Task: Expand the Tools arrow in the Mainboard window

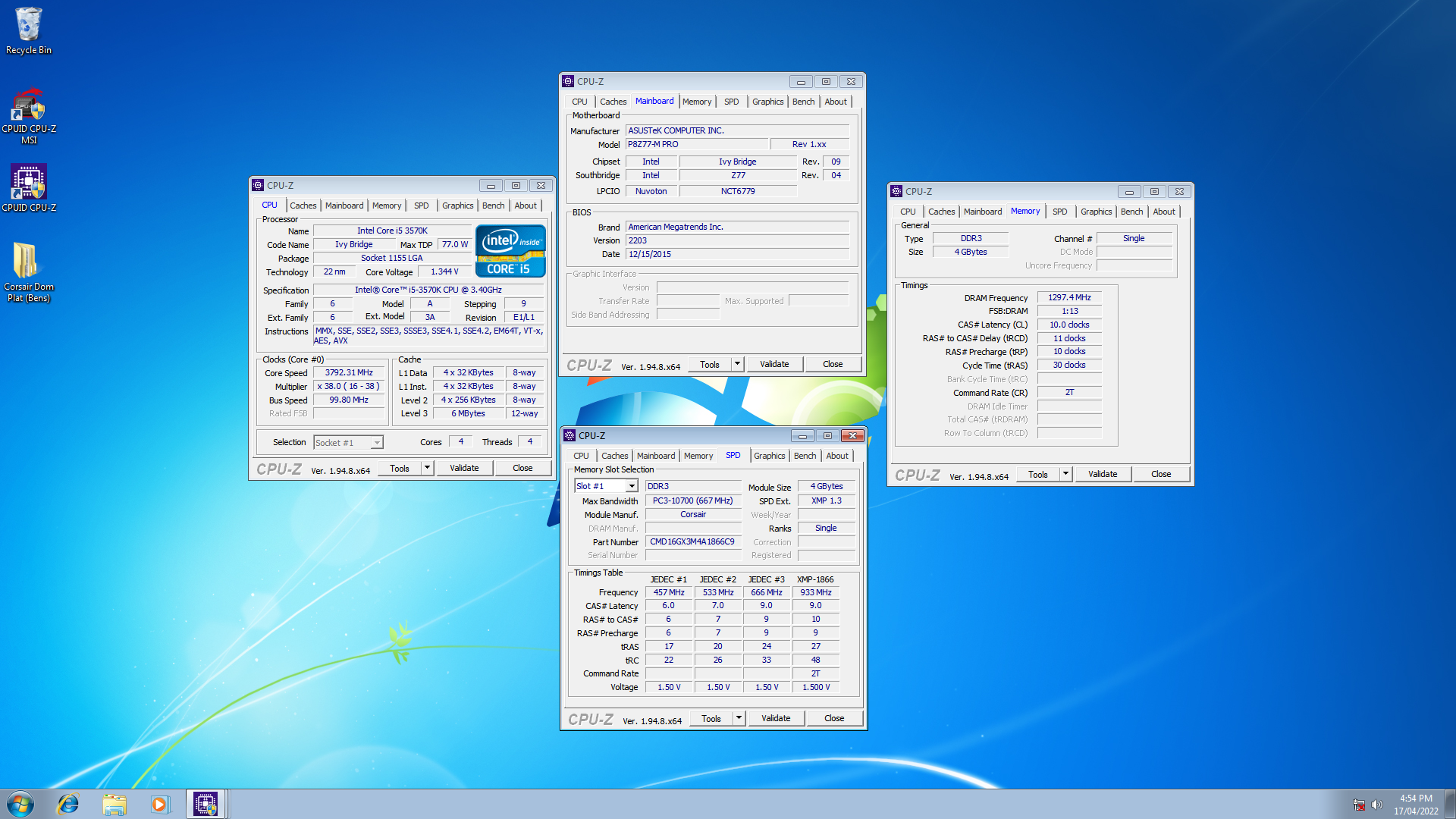Action: pos(737,364)
